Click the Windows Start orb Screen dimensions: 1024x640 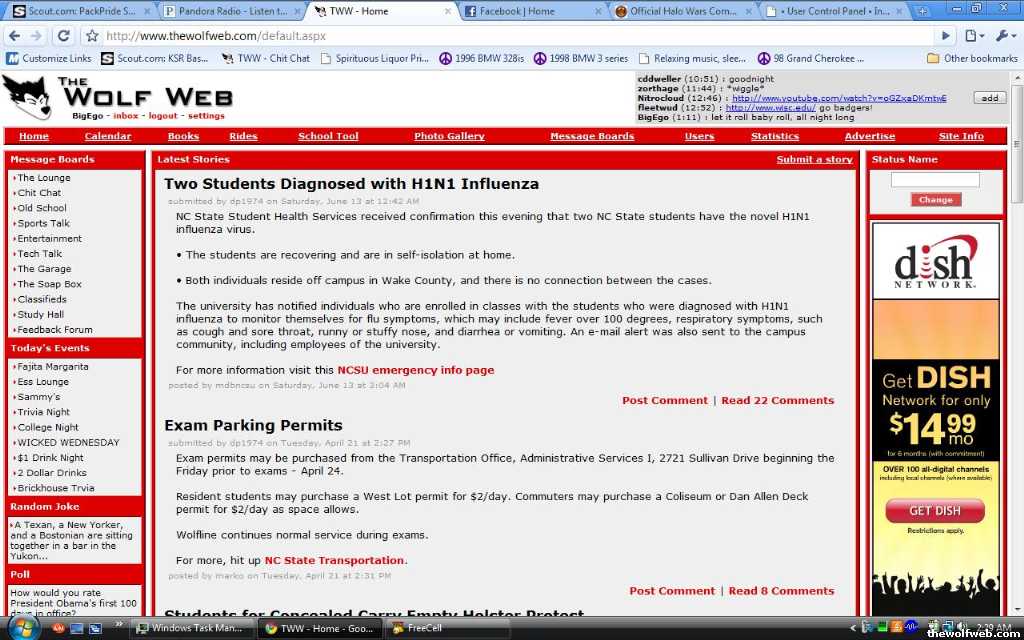click(21, 627)
